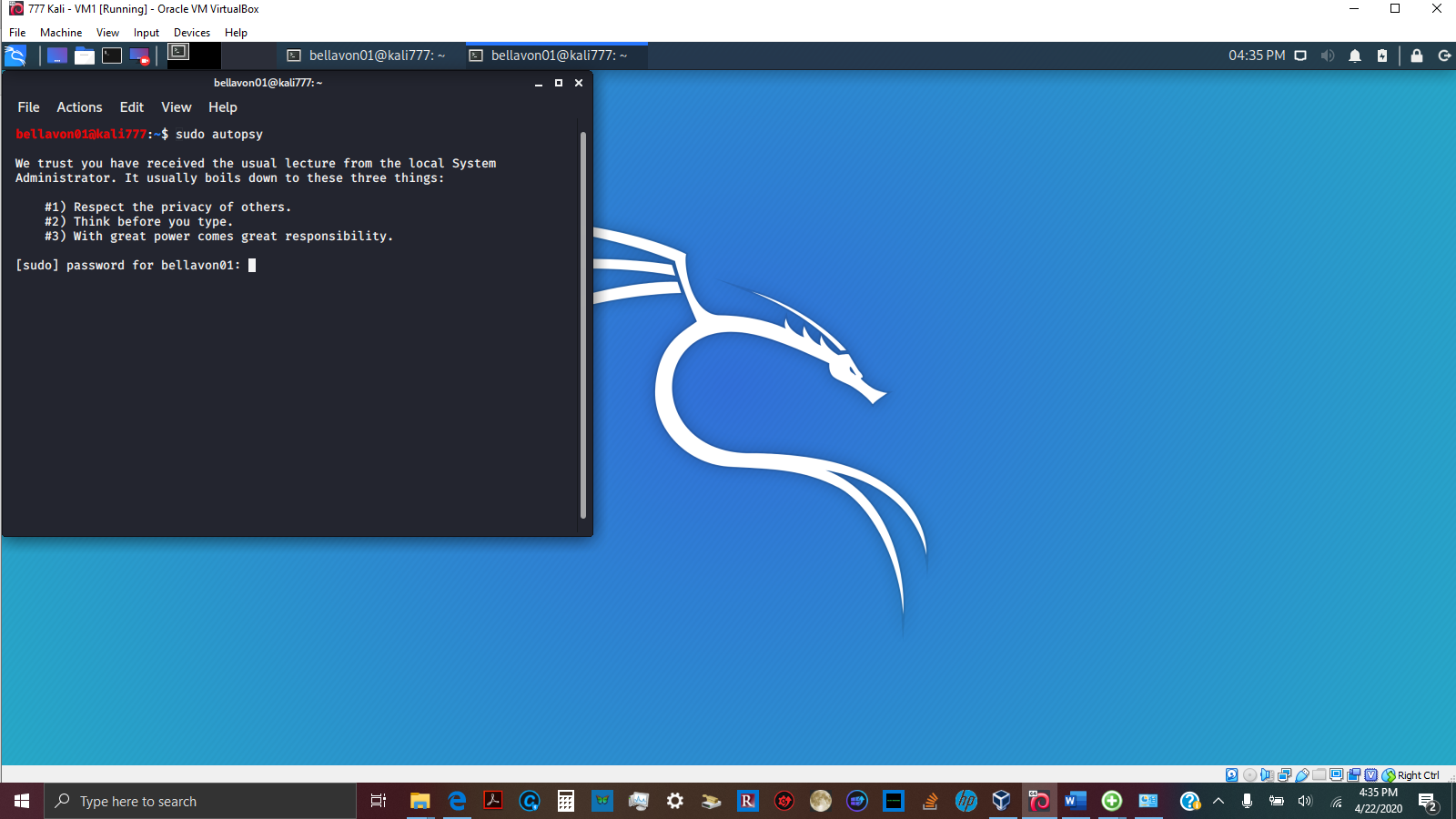Open the file manager icon in Kali panel
Viewport: 1456px width, 819px height.
click(85, 56)
